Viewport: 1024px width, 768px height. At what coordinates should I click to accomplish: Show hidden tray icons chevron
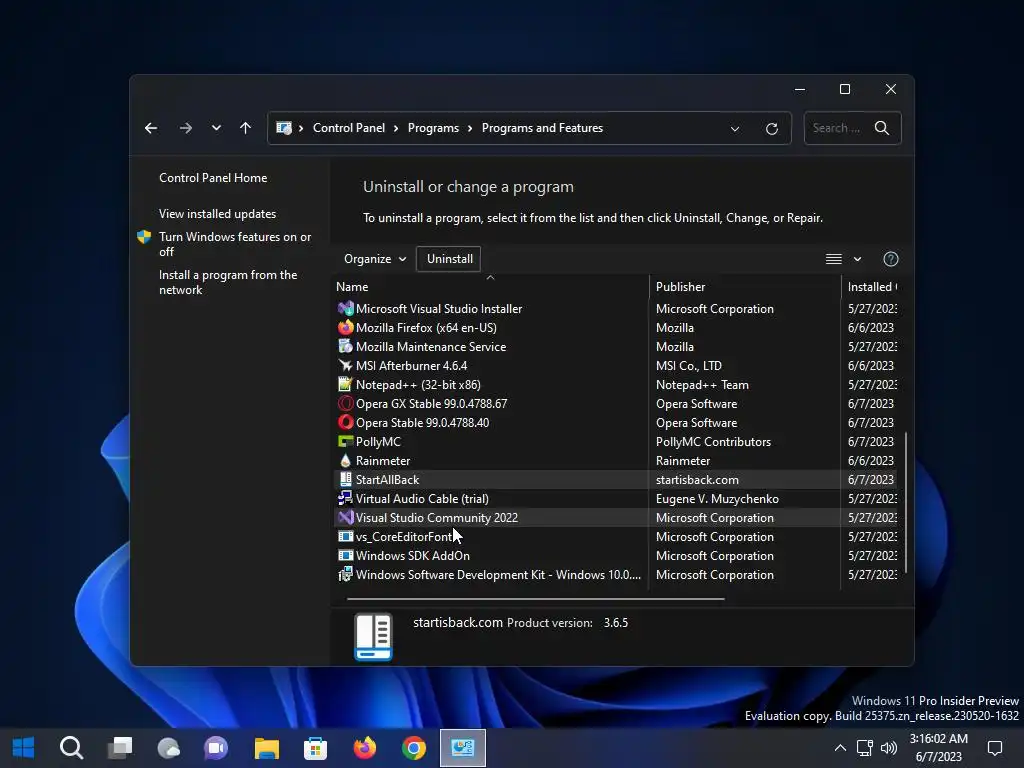pos(840,748)
